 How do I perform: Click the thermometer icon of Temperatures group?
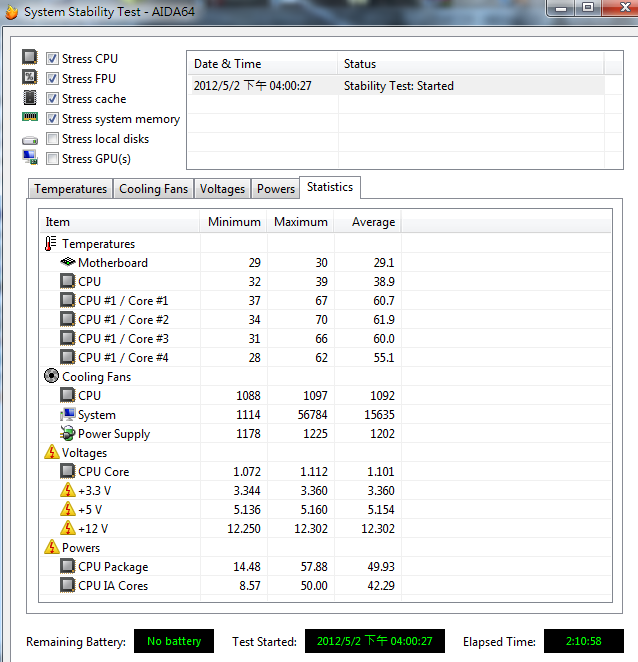tap(51, 244)
